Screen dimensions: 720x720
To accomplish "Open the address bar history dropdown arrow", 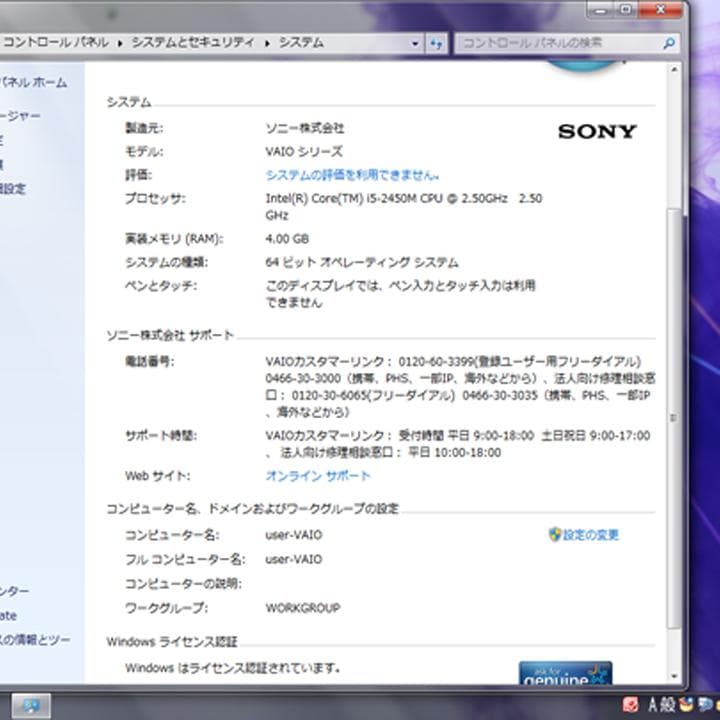I will pos(415,44).
